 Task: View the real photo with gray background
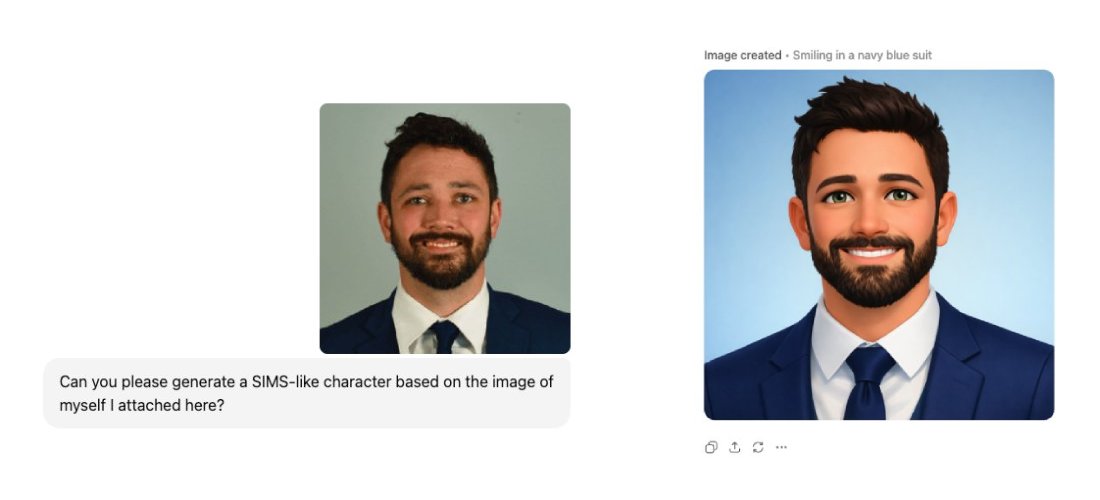pos(445,228)
